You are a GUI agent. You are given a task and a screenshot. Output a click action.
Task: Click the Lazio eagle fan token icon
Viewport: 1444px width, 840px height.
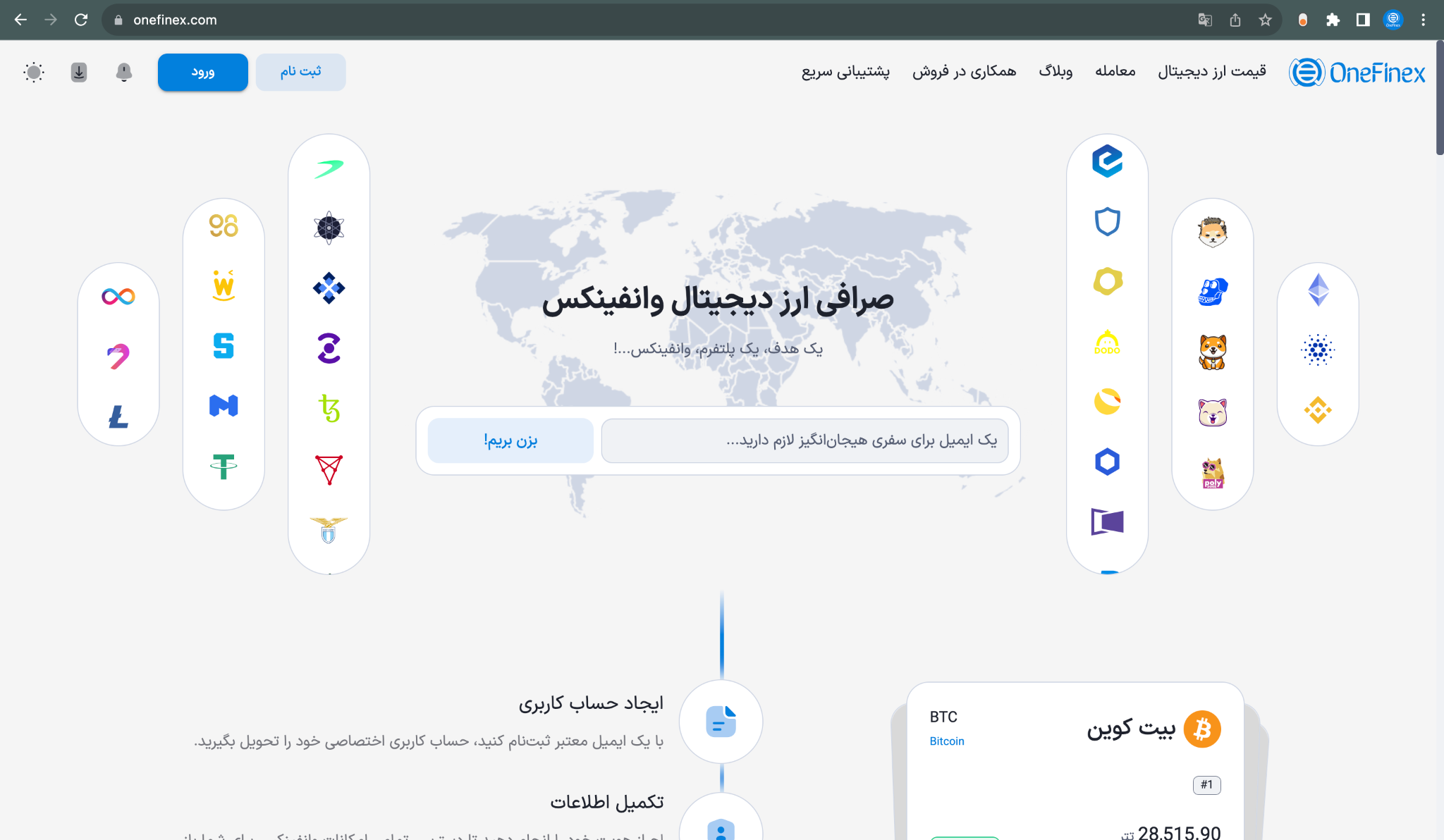(x=329, y=530)
